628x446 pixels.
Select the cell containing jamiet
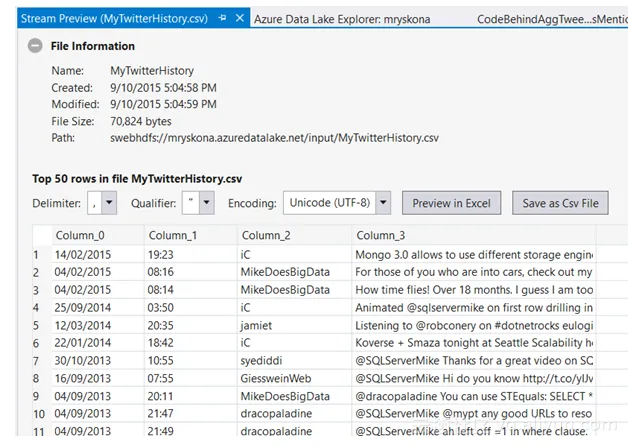pos(256,326)
